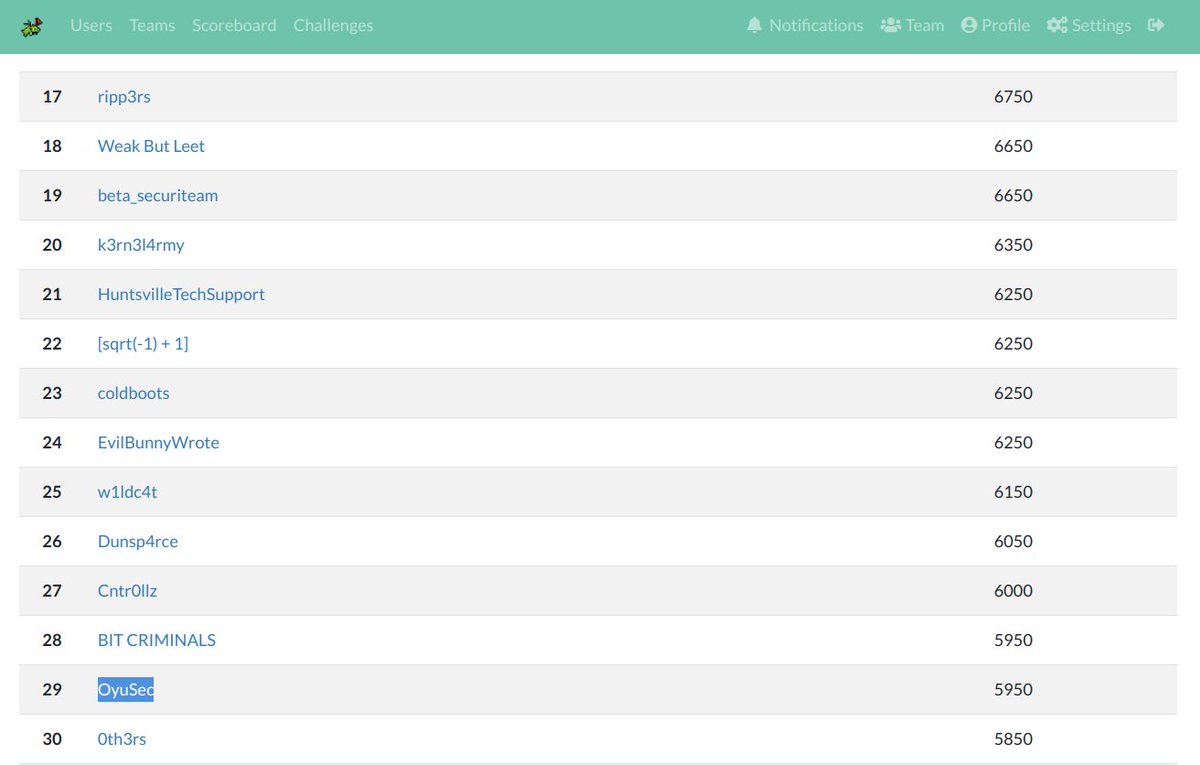
Task: Open Settings with the gears icon
Action: click(x=1089, y=25)
